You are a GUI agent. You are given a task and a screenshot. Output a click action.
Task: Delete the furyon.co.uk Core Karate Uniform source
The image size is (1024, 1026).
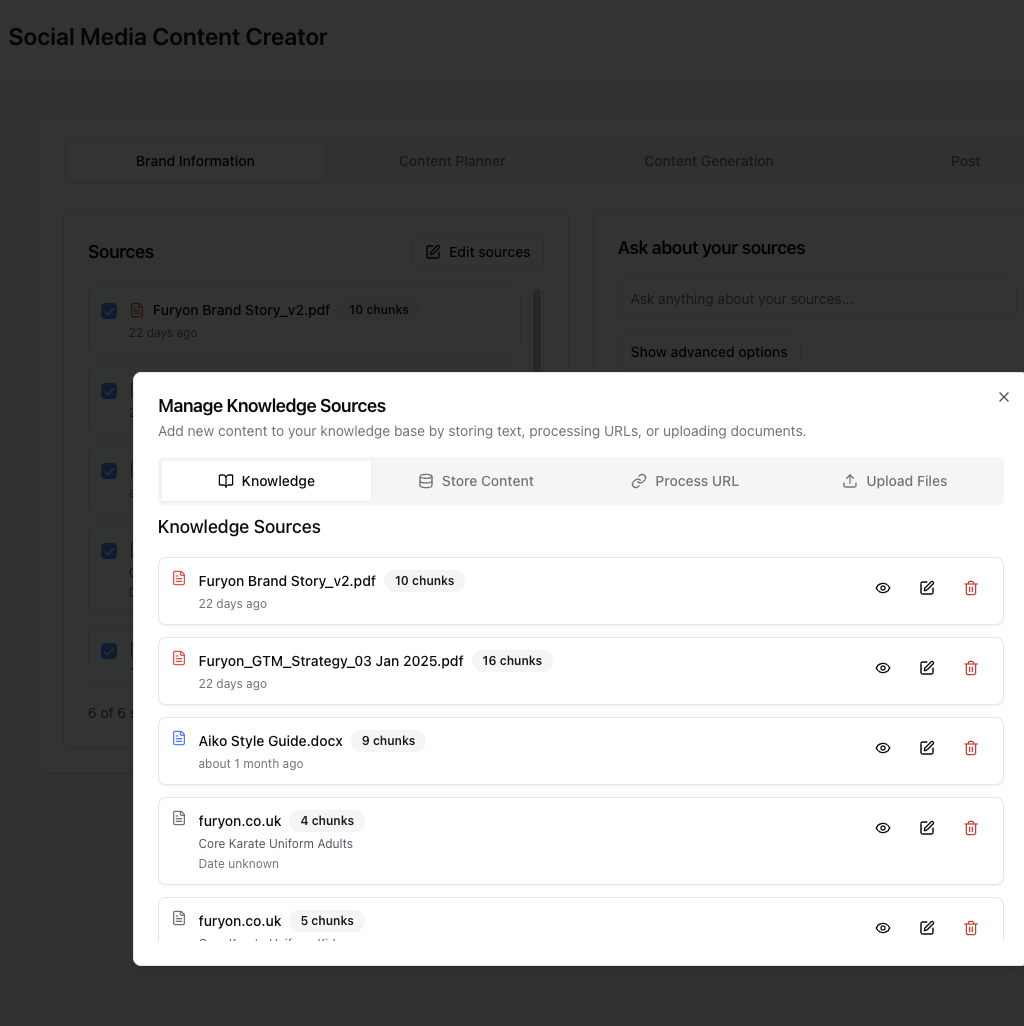click(x=970, y=828)
